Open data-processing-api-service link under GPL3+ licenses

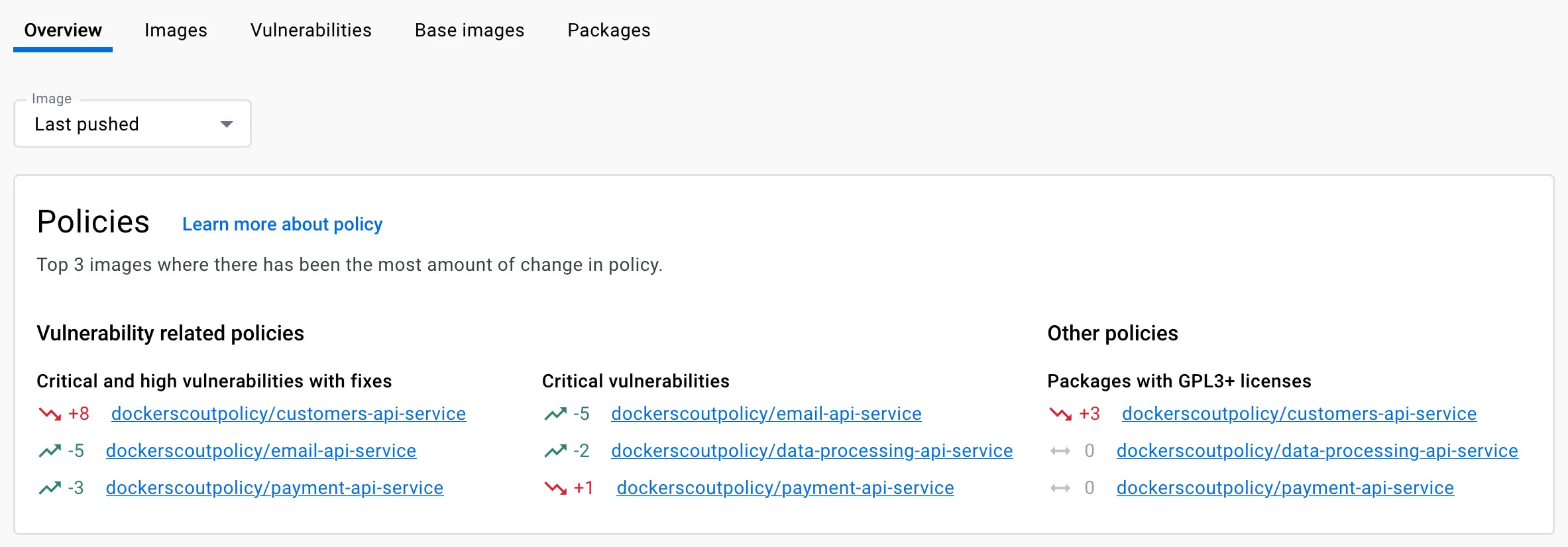[x=1317, y=451]
